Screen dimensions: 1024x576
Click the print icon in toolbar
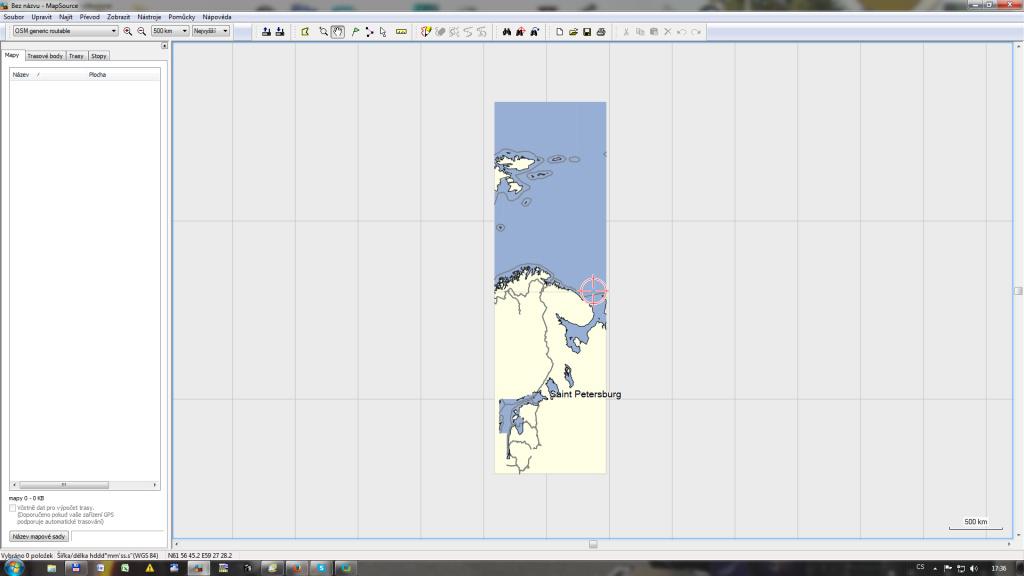pyautogui.click(x=600, y=31)
